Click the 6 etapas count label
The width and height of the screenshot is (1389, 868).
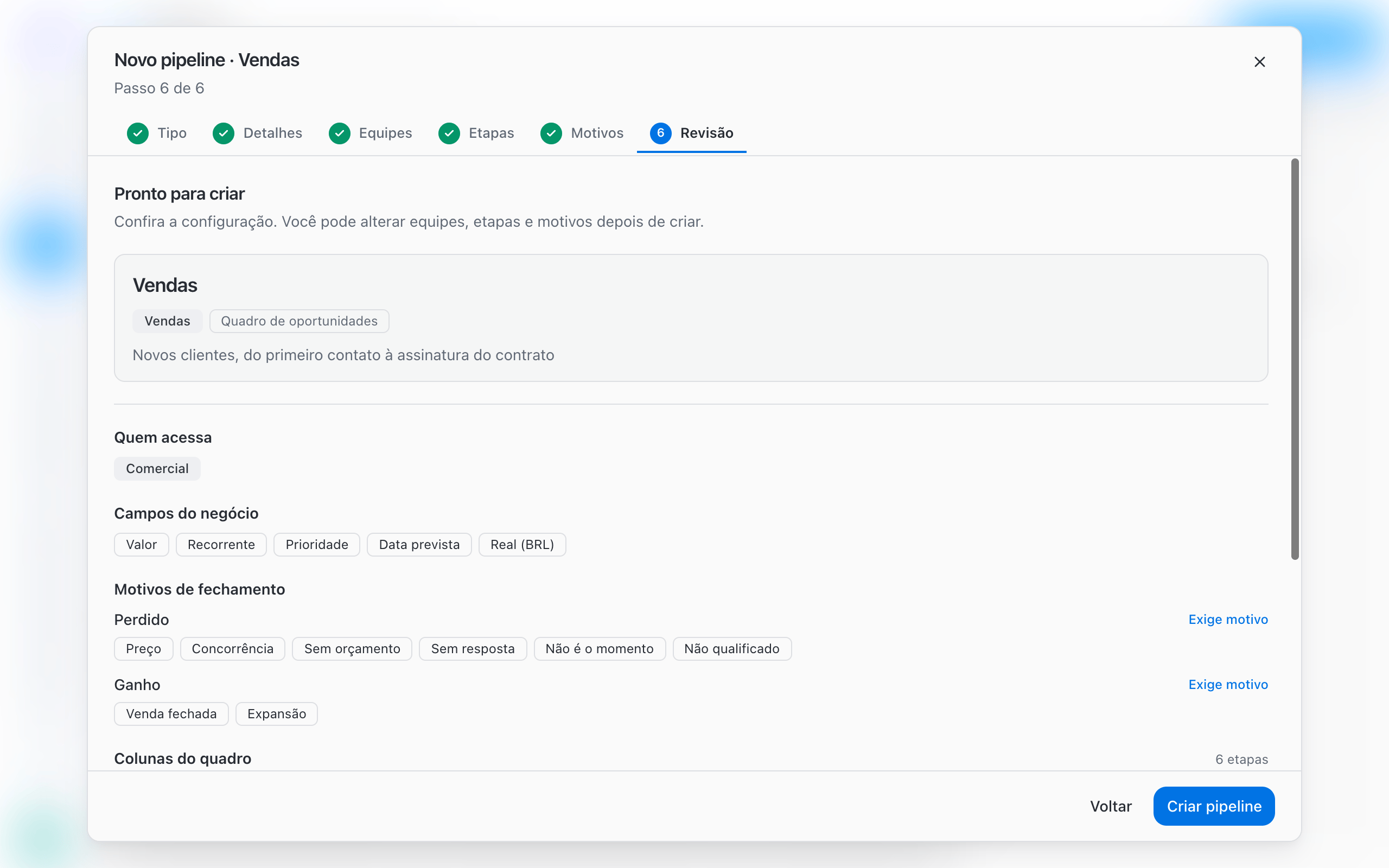1241,759
